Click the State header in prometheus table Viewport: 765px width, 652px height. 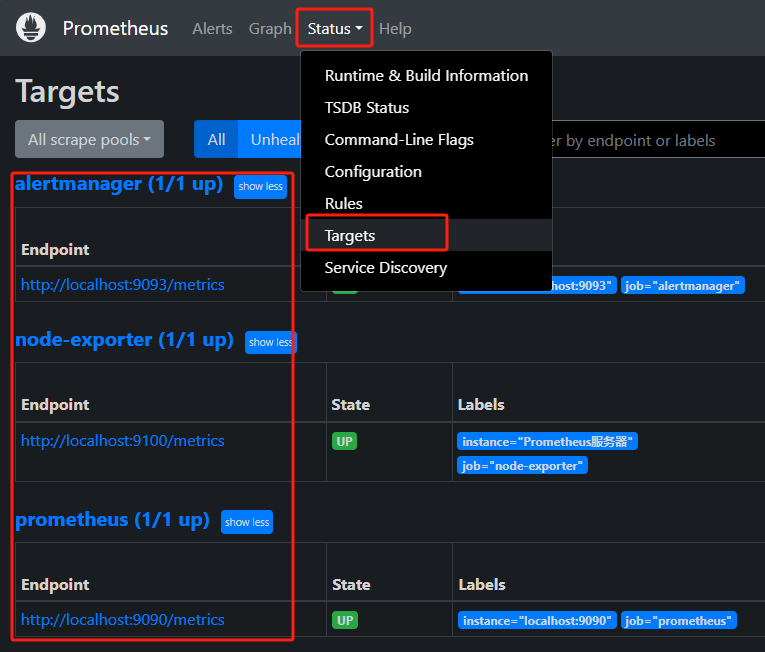351,585
